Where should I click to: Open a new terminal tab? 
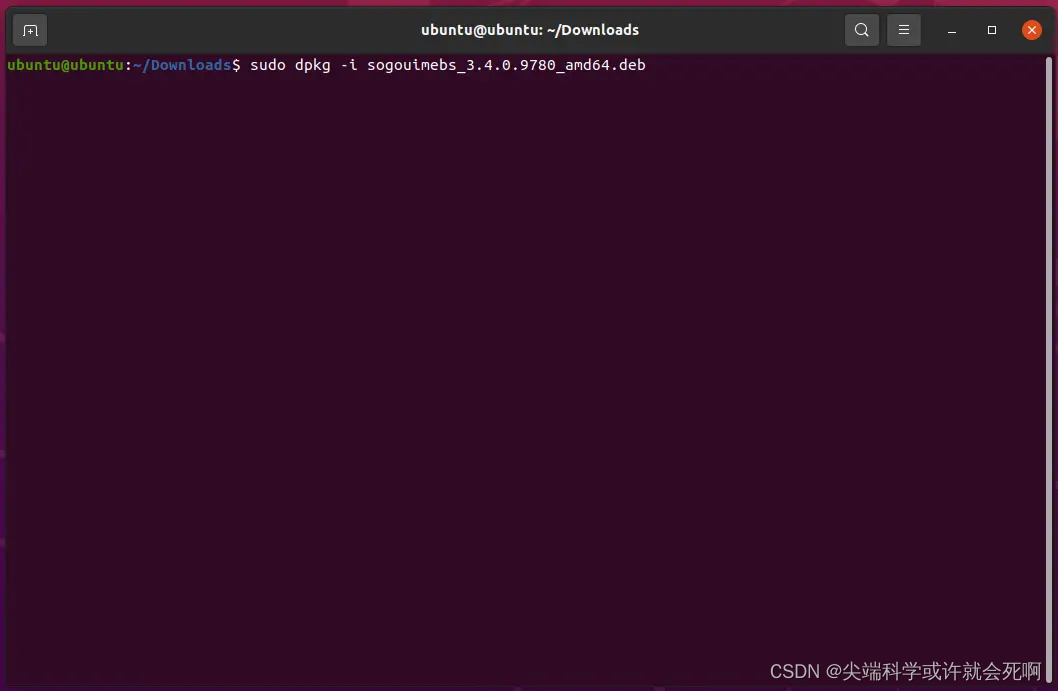click(x=30, y=30)
